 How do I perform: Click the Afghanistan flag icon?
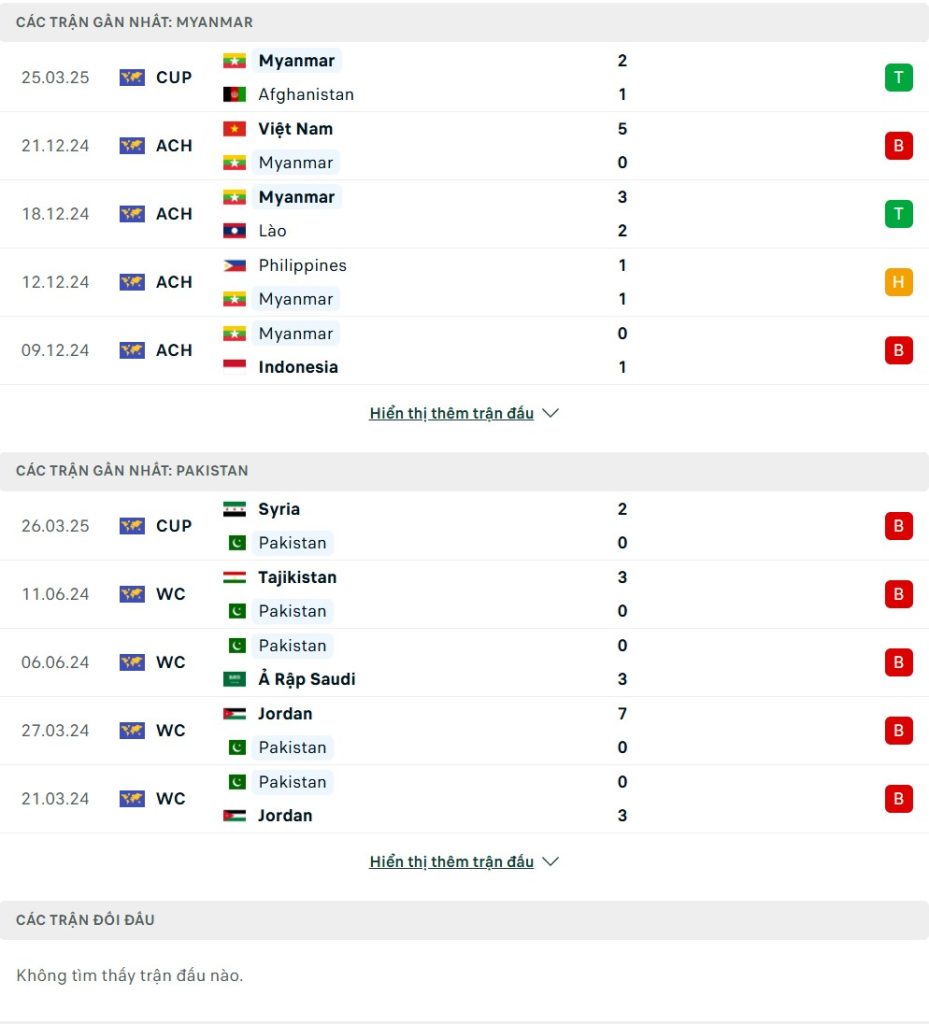[x=234, y=95]
